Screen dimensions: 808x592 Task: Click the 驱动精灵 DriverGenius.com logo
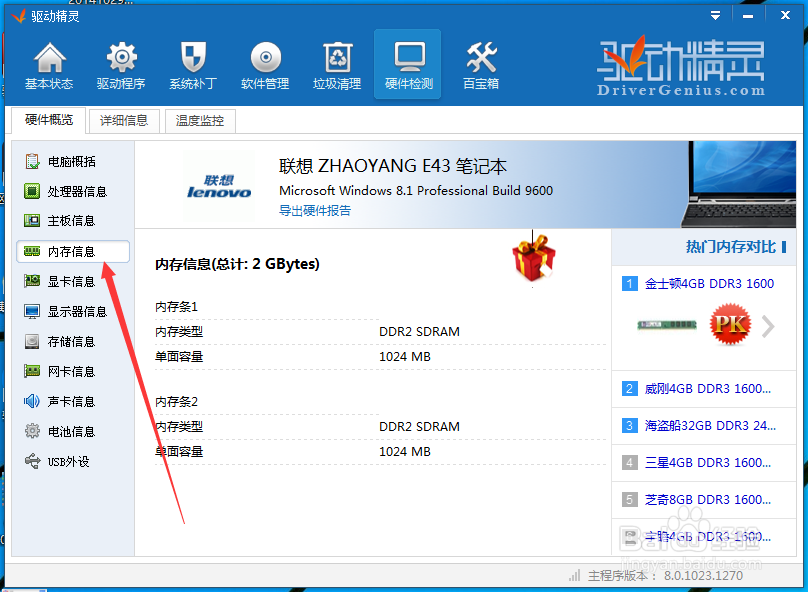pos(681,66)
